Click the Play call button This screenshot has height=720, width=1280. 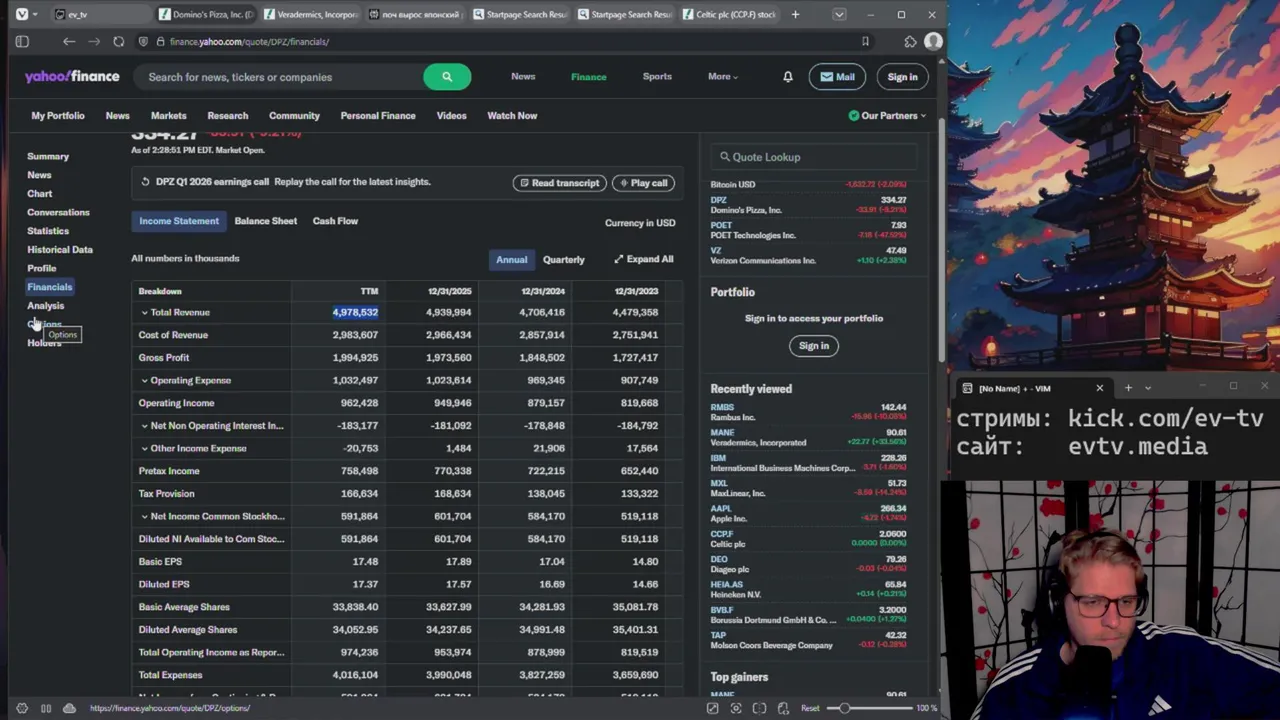643,183
